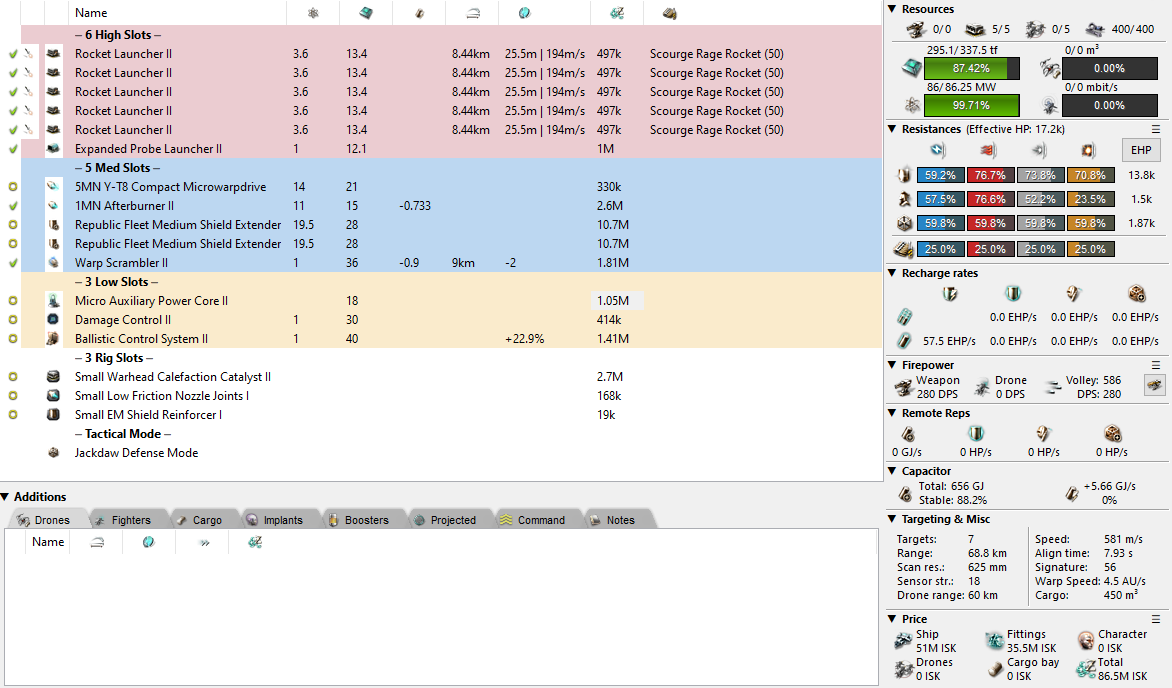Viewport: 1172px width, 688px height.
Task: Toggle the Firepower weapon view icon button
Action: pos(1154,384)
